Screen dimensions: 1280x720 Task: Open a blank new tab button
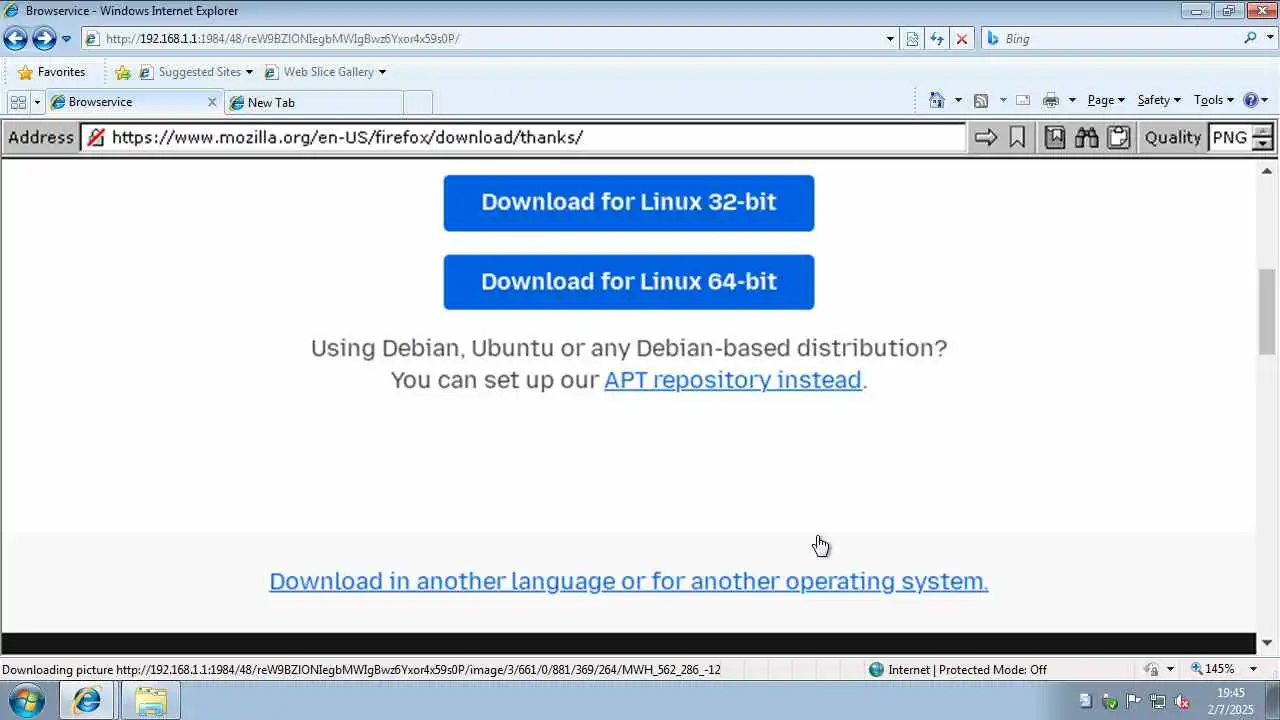point(418,102)
